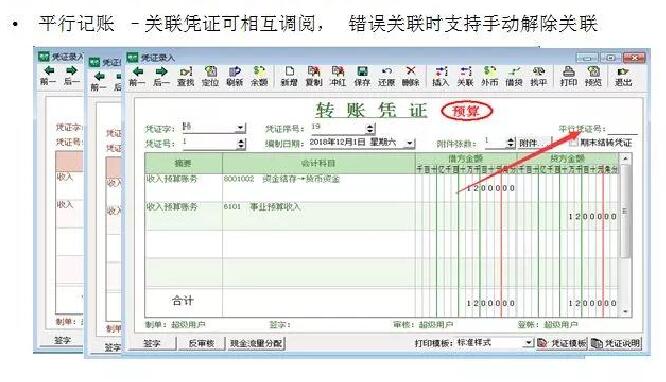Expand the 凭证字 dropdown
666x382 pixels.
pyautogui.click(x=240, y=127)
